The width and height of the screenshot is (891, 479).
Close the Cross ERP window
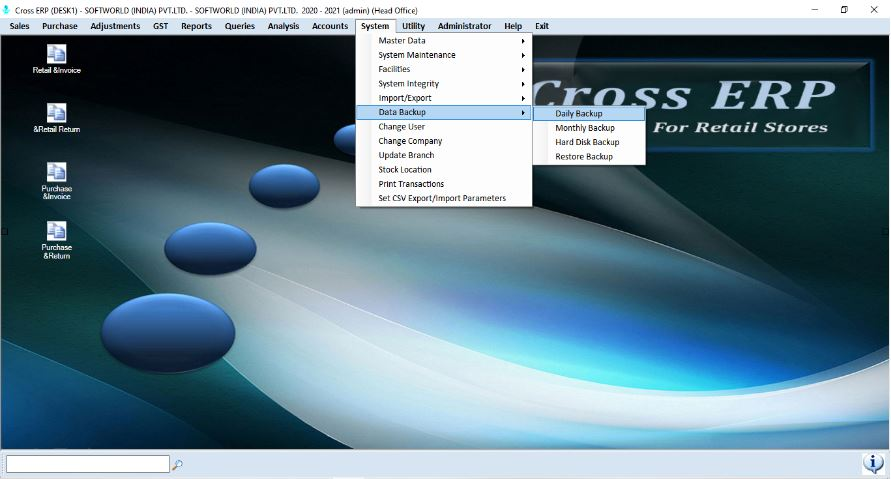coord(874,10)
